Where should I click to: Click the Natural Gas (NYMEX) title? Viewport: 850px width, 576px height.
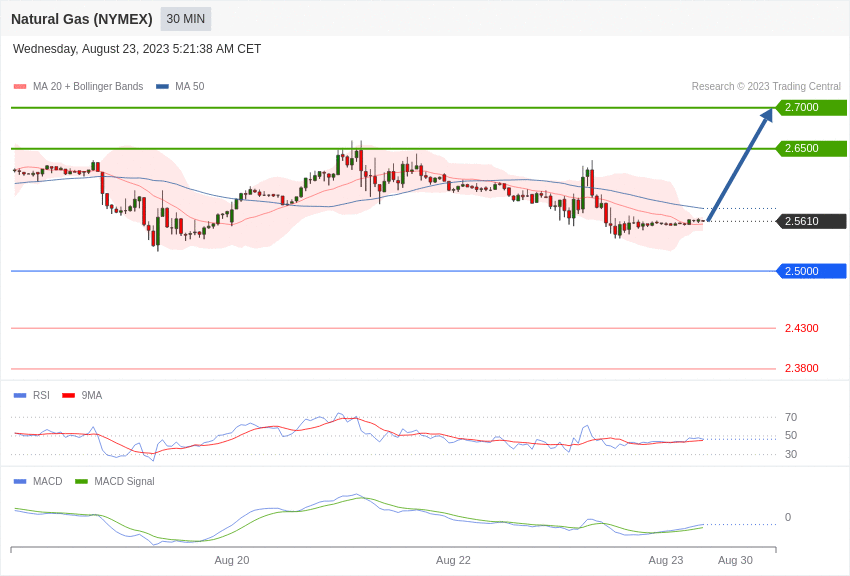point(82,19)
